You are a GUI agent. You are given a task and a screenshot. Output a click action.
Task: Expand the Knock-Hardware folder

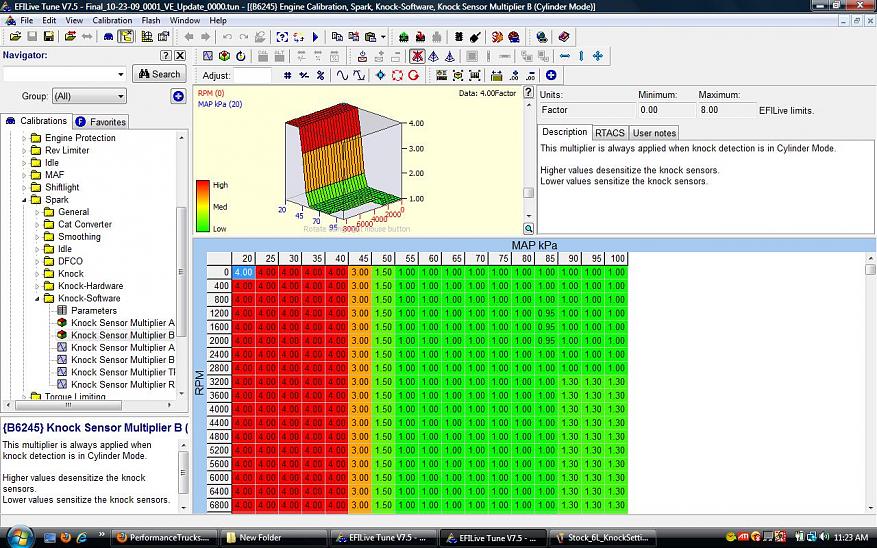click(x=37, y=286)
